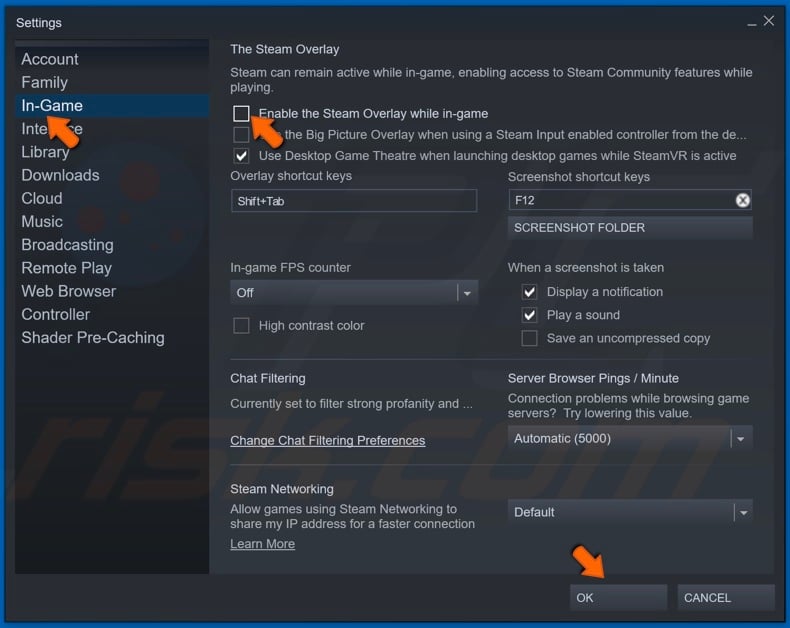Switch to Music settings

112,222
